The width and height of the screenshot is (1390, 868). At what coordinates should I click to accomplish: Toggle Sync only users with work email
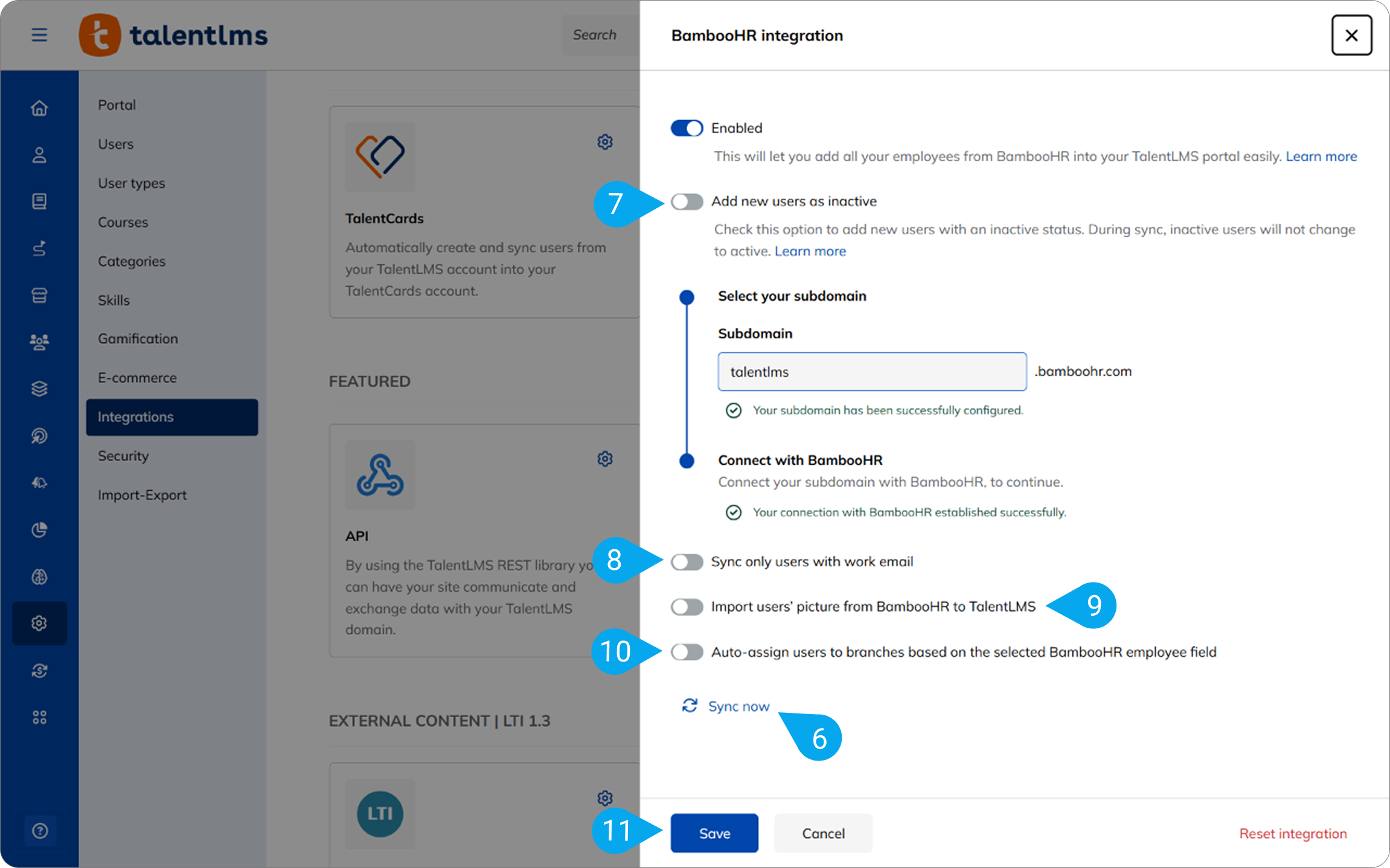tap(687, 562)
